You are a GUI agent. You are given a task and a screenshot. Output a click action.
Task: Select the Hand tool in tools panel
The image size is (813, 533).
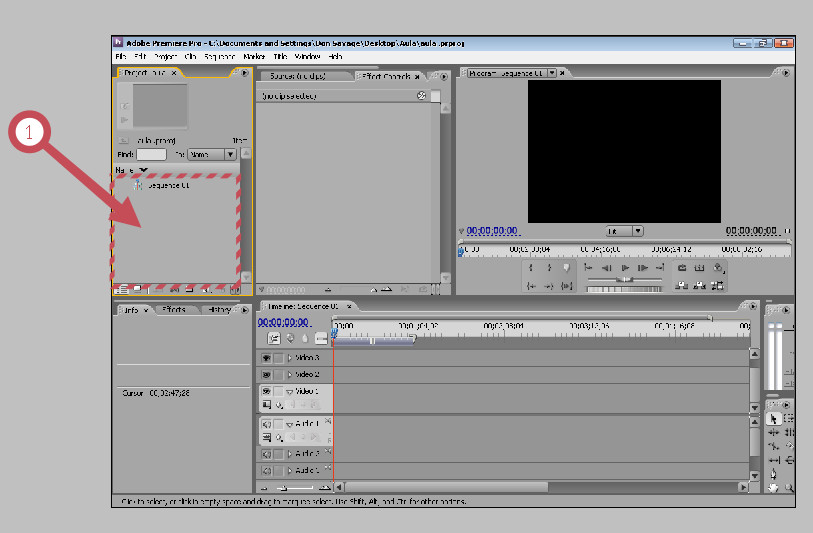pyautogui.click(x=773, y=488)
